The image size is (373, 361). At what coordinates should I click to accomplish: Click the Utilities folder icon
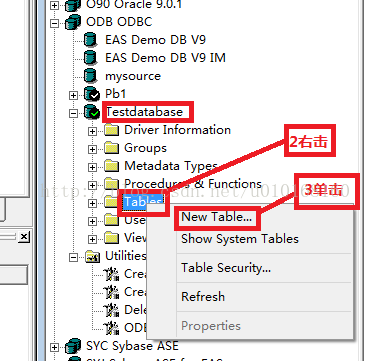pos(93,256)
